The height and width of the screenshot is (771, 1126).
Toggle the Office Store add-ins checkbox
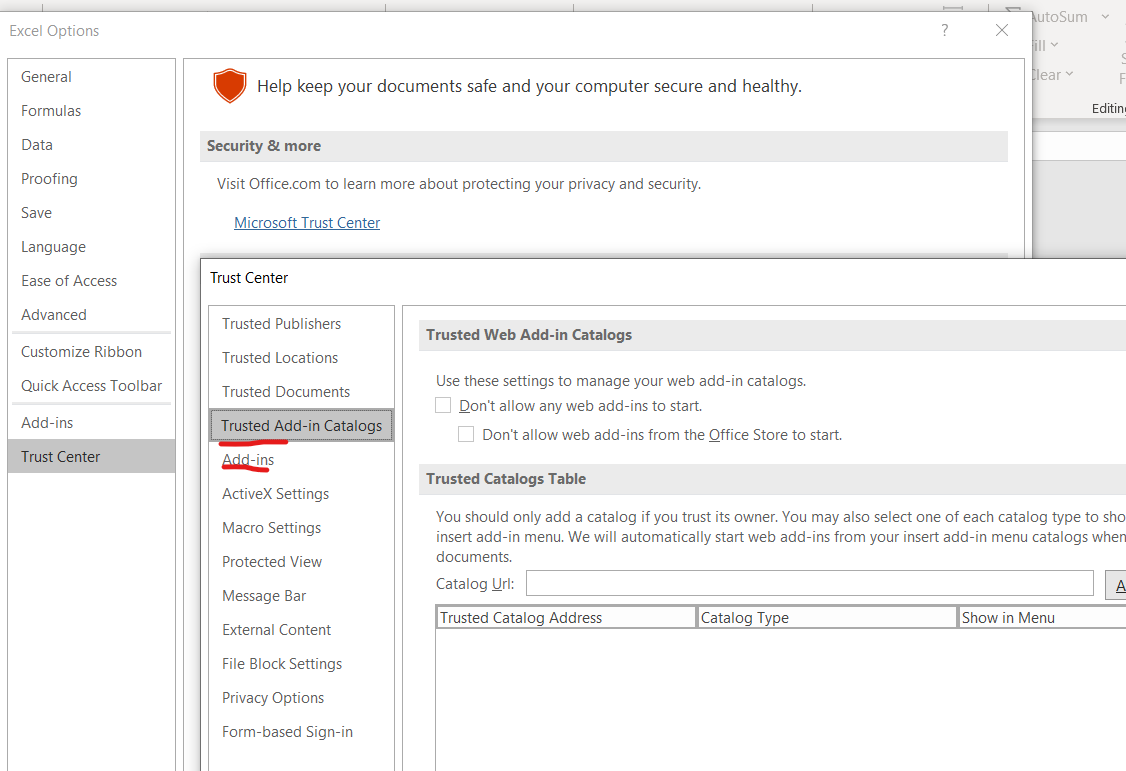[x=466, y=435]
